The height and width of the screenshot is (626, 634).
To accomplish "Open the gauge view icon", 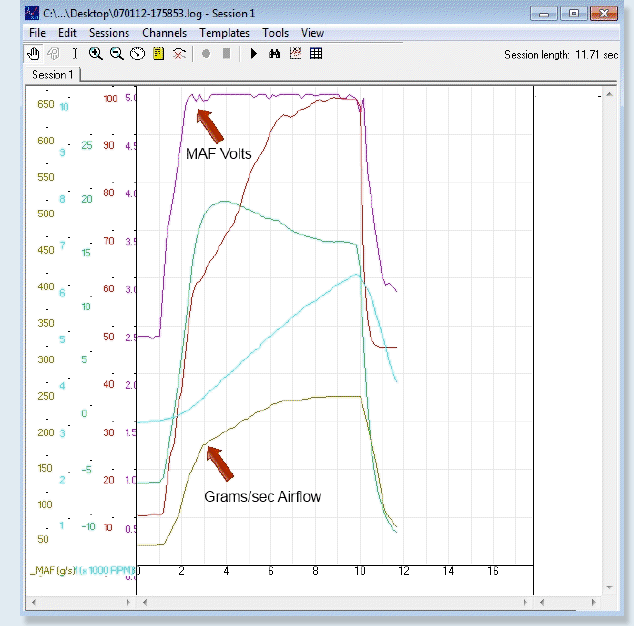I will tap(137, 53).
